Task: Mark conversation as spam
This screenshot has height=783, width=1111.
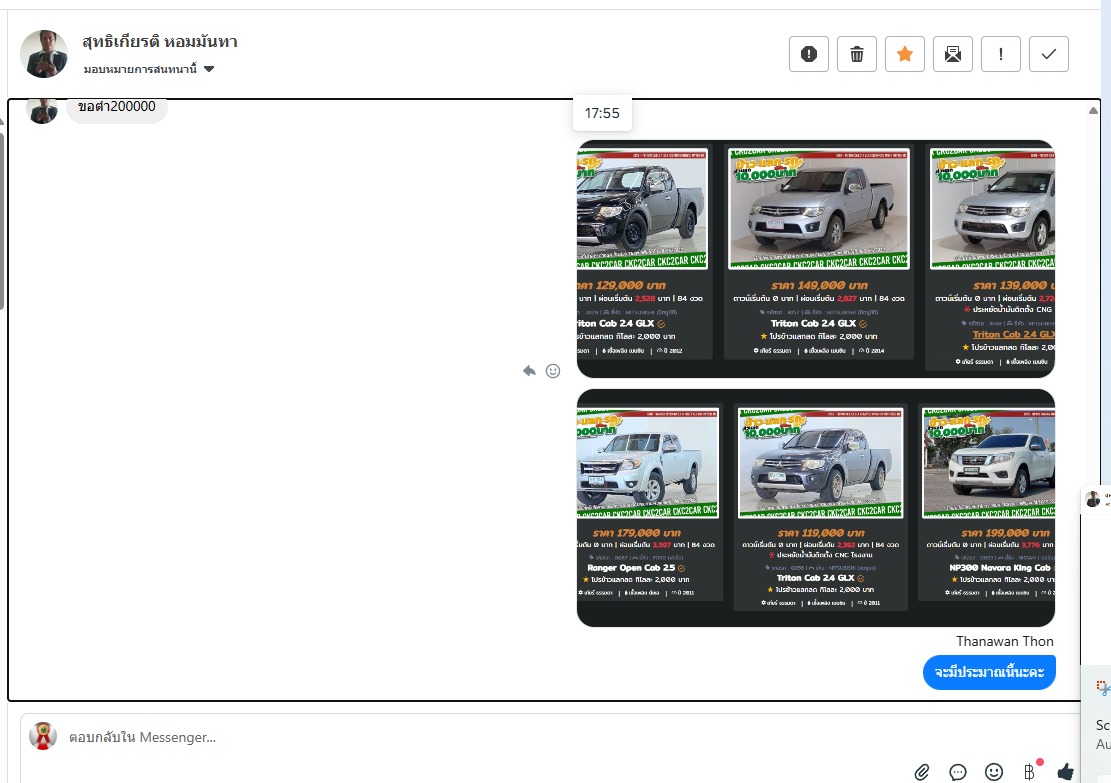Action: pos(809,54)
